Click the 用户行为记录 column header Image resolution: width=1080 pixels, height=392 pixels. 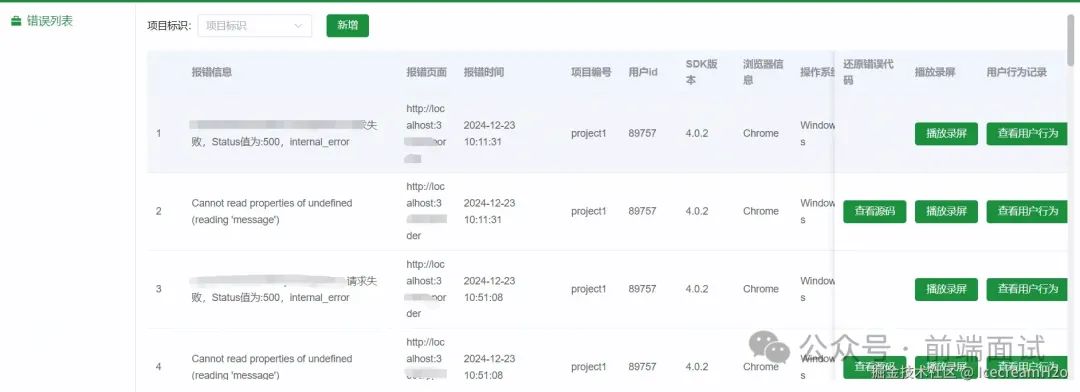1017,72
